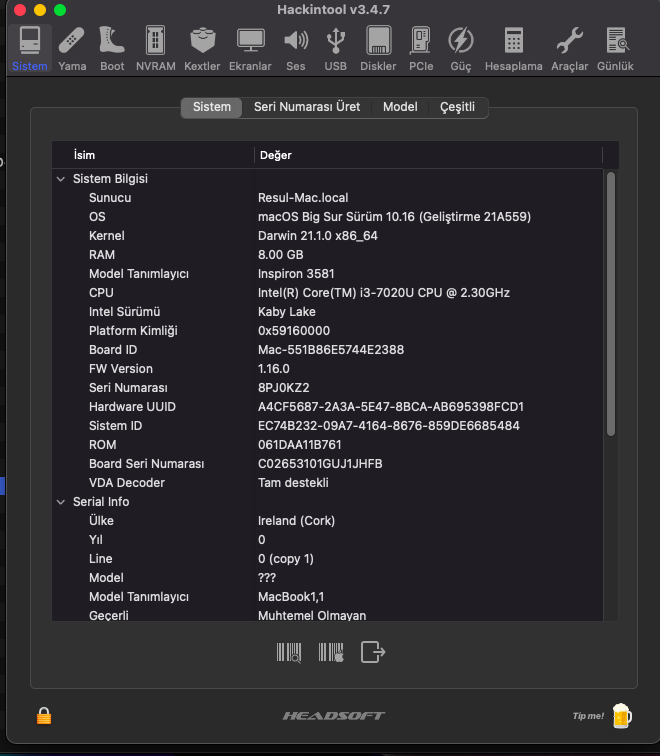
Task: Click the value Tam destekli
Action: tap(293, 483)
